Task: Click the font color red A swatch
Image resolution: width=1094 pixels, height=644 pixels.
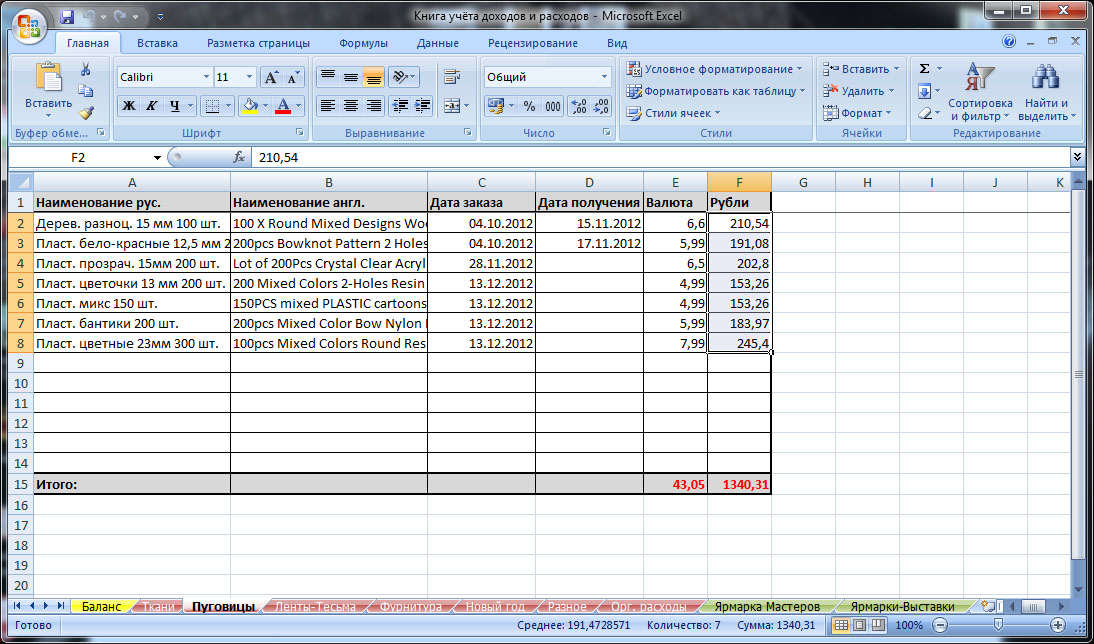Action: (x=283, y=106)
